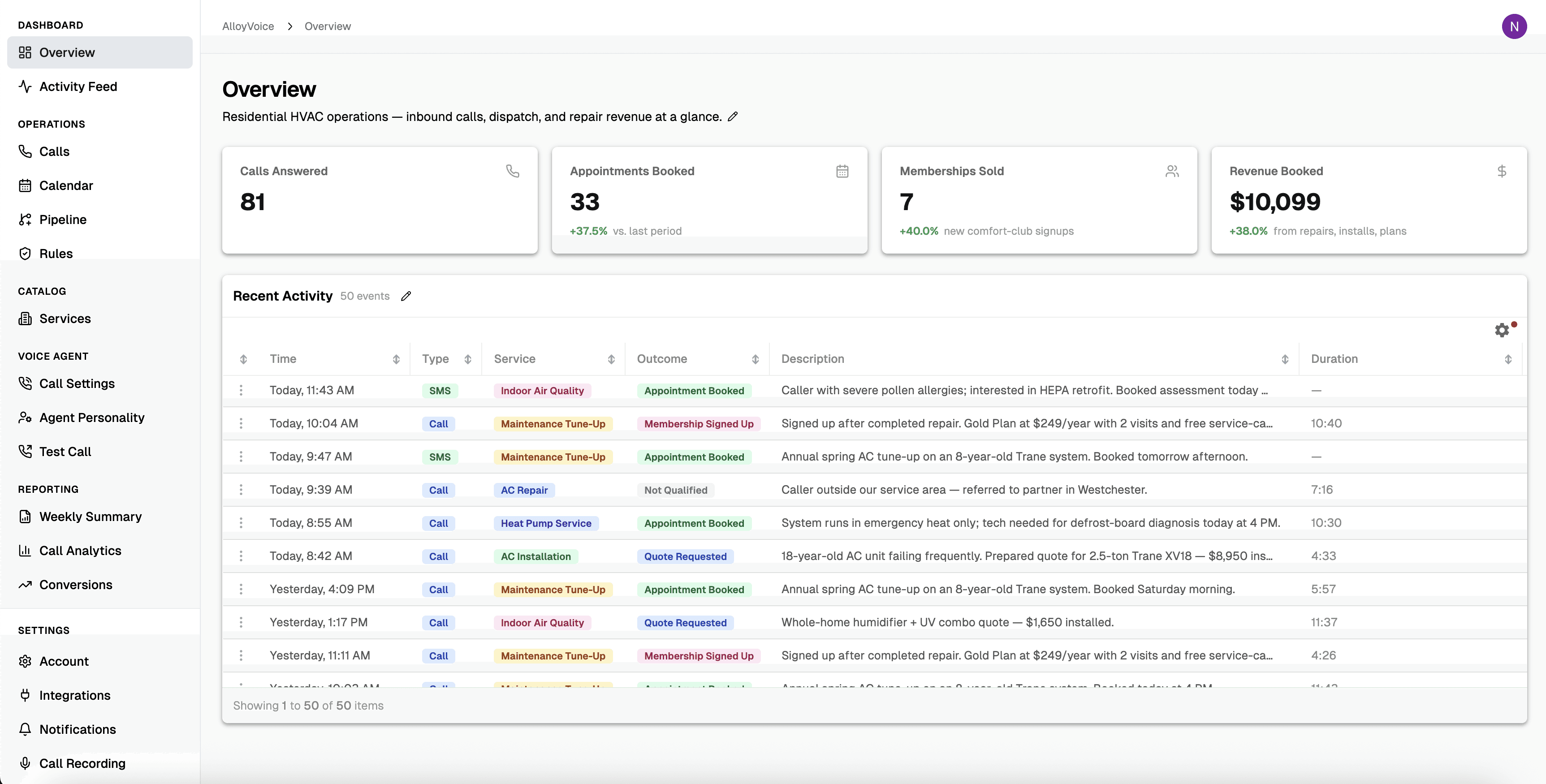The width and height of the screenshot is (1546, 784).
Task: Click Membership Signed Up badge at 10:04 AM
Action: [699, 423]
